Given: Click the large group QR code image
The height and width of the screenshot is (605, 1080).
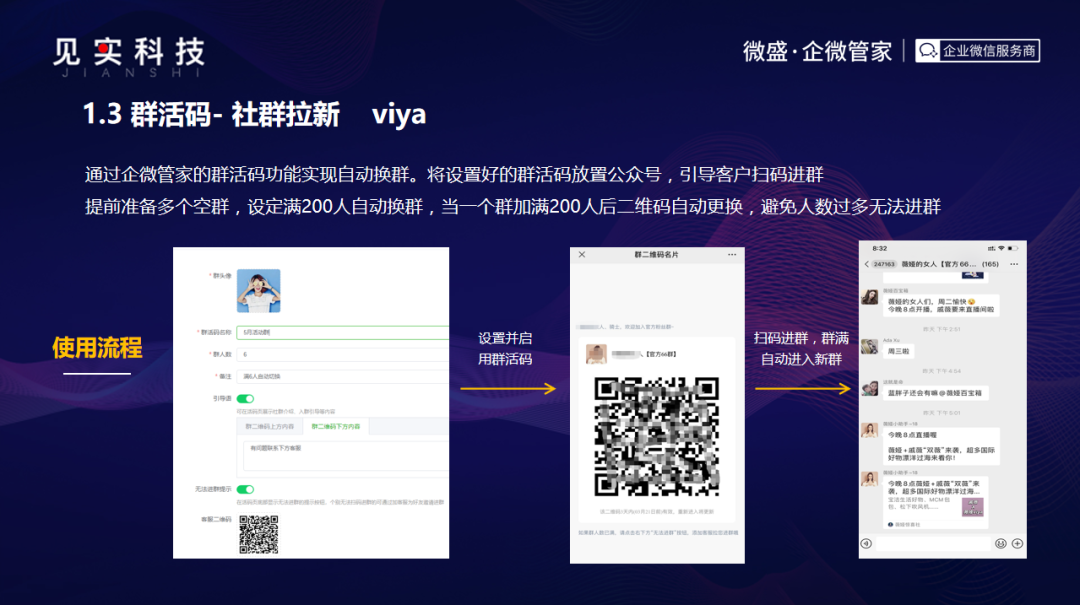Looking at the screenshot, I should tap(656, 436).
